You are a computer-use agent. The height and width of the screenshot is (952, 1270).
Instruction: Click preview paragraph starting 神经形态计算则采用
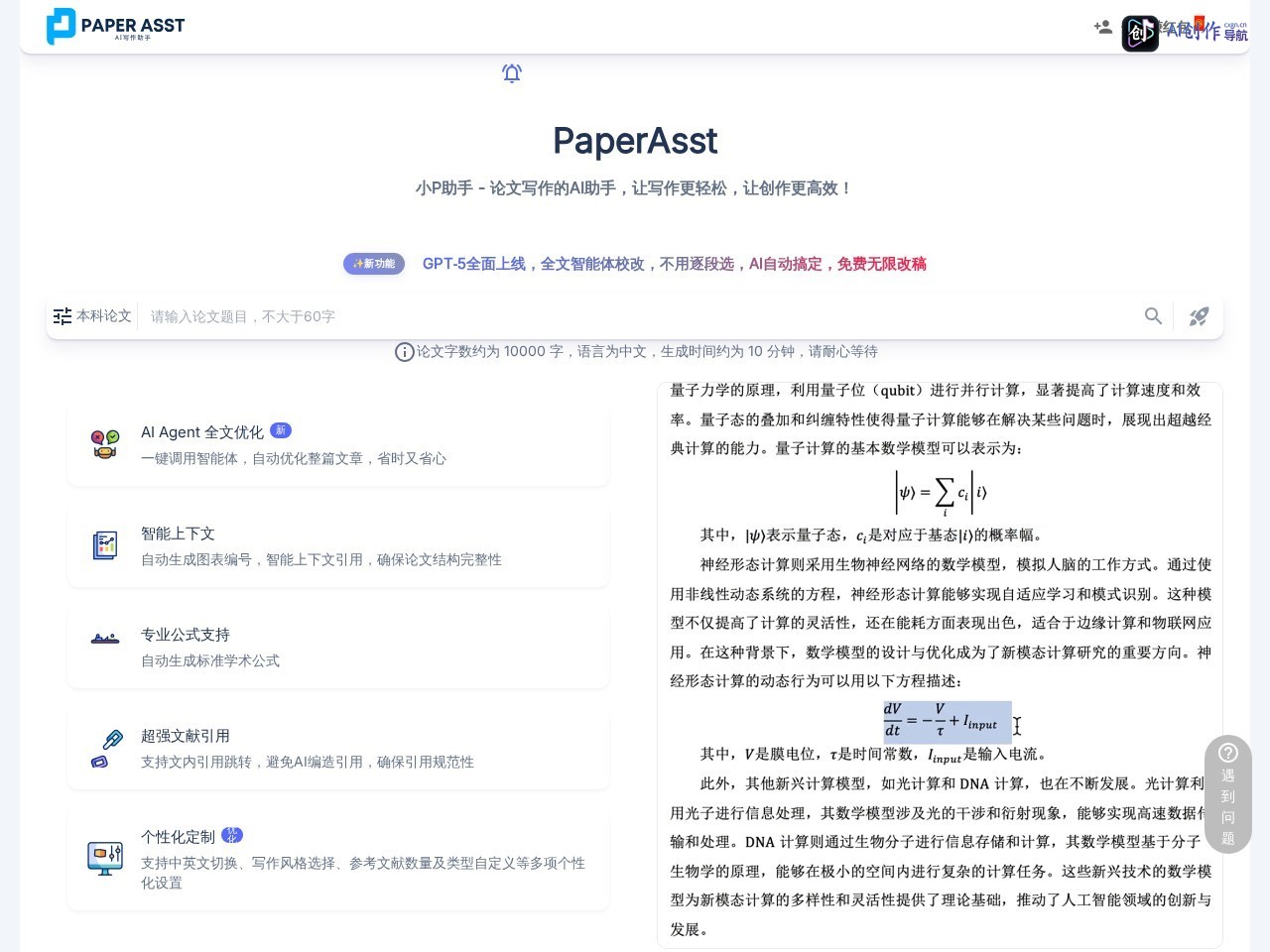coord(941,623)
